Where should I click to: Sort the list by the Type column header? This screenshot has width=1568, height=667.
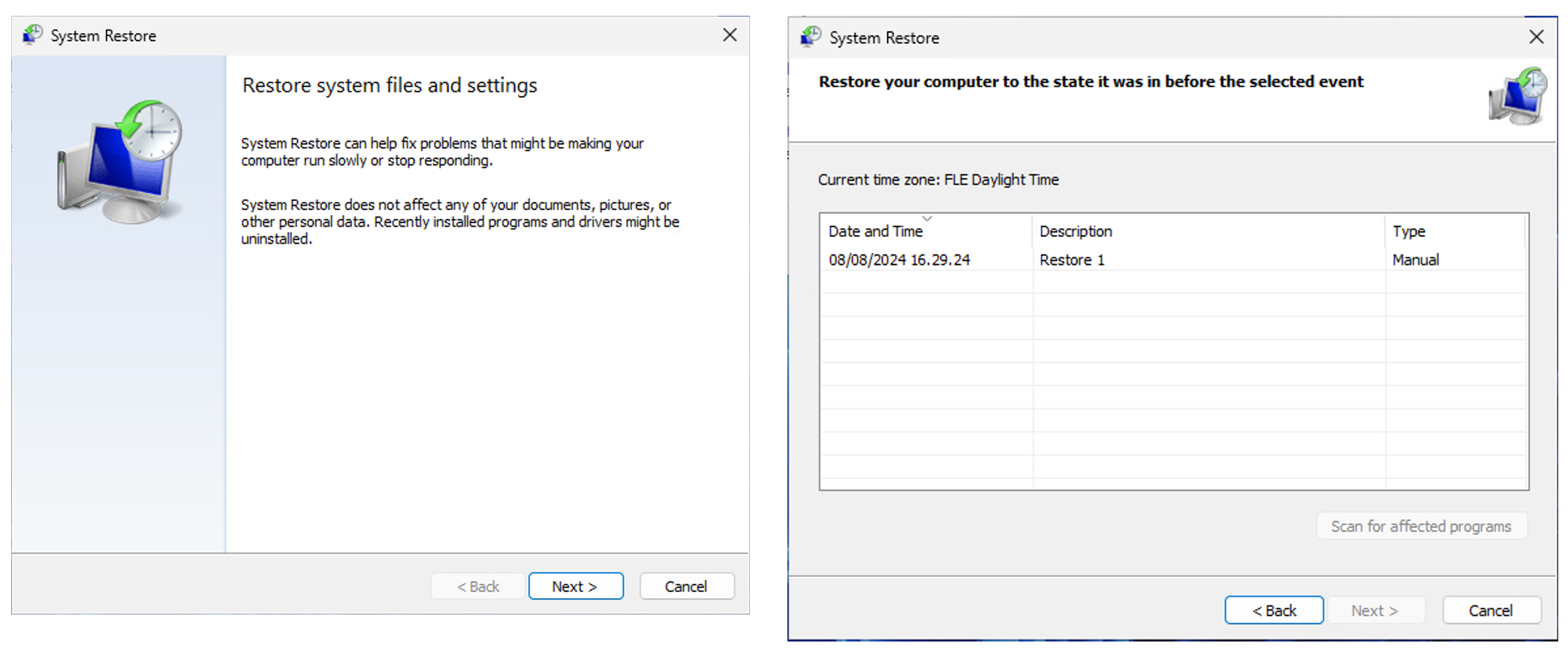[x=1408, y=231]
